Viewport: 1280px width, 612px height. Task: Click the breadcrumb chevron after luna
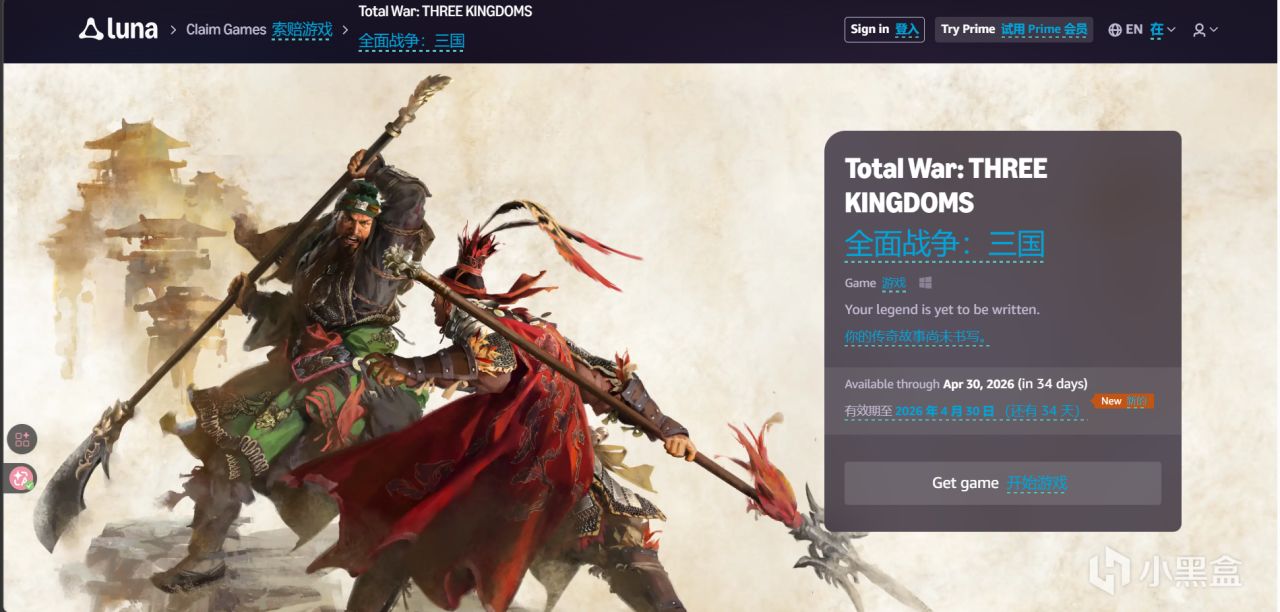point(172,30)
